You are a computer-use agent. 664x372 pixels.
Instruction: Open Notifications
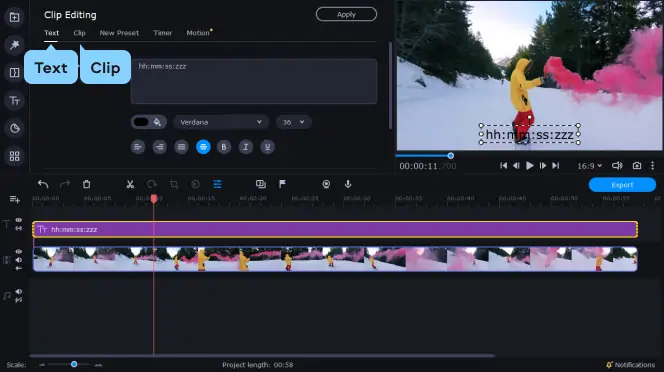631,365
